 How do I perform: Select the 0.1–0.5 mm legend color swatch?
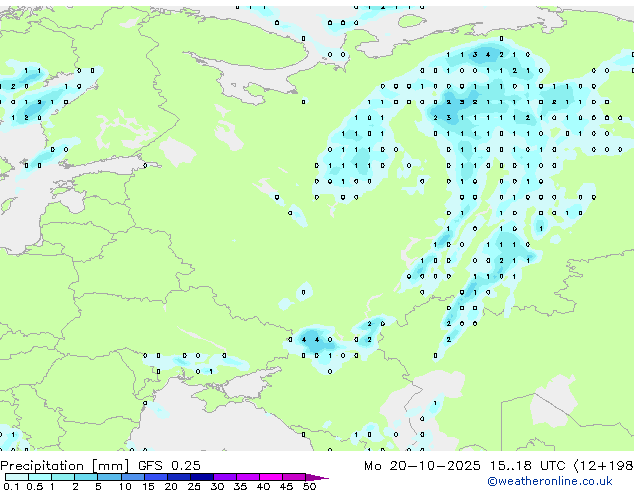coord(17,477)
